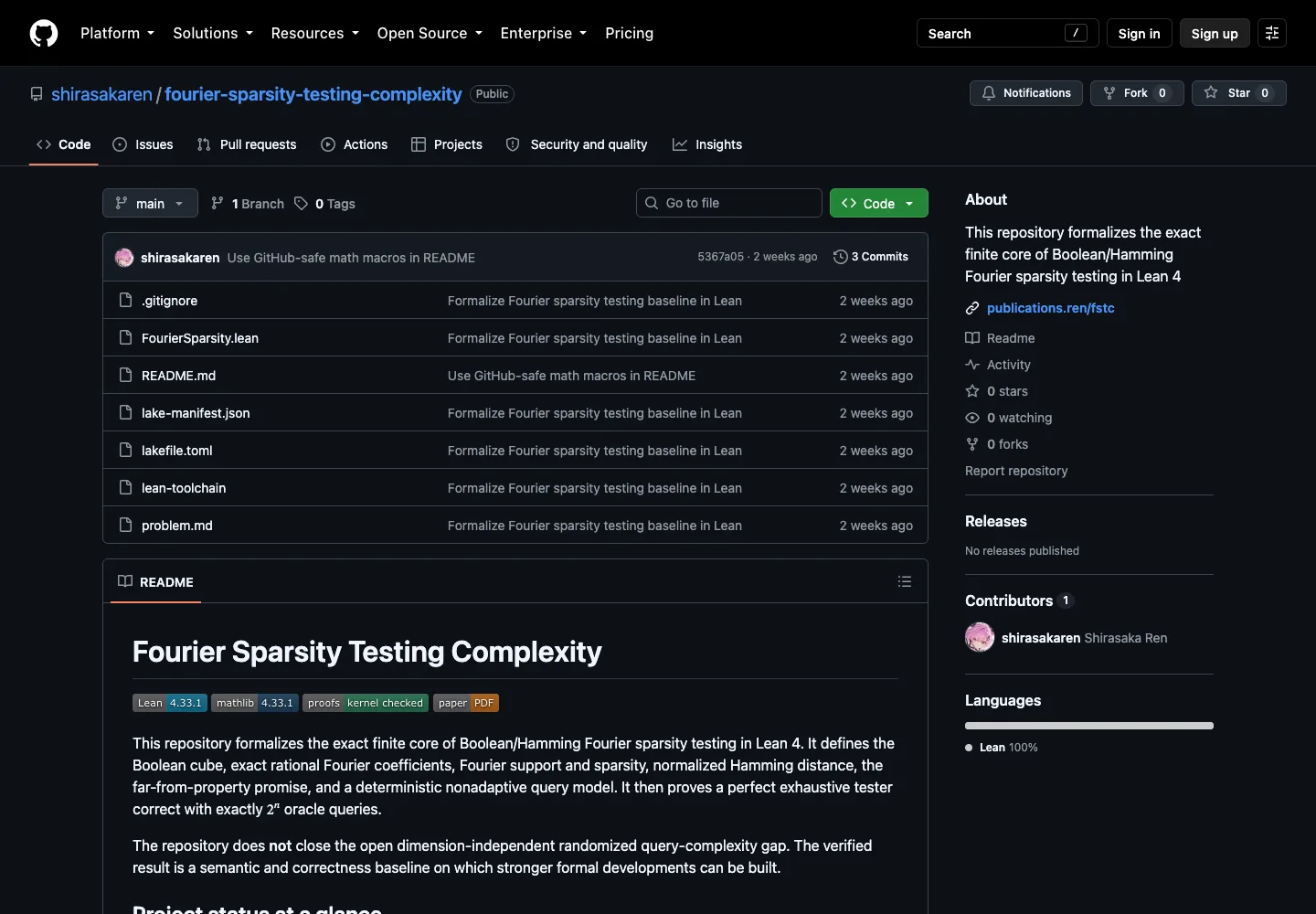1316x914 pixels.
Task: Open the paper PDF badge
Action: click(x=466, y=703)
